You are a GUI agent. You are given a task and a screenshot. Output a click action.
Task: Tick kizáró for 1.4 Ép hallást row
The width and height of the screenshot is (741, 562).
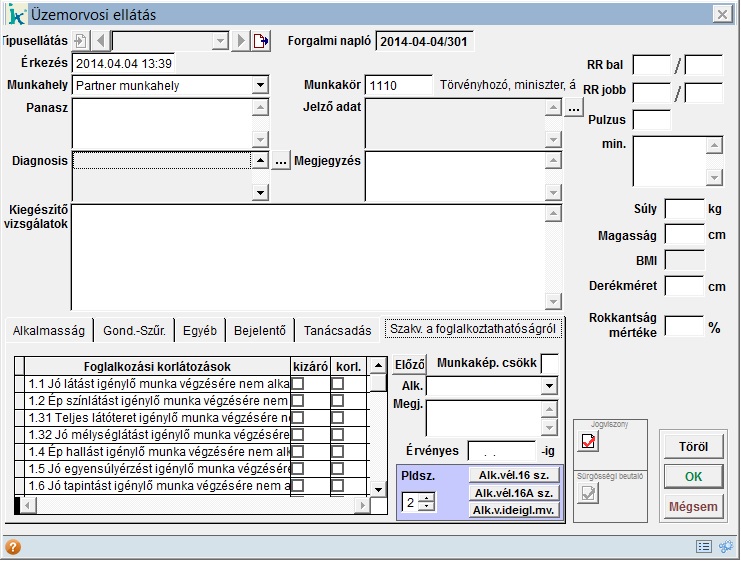(x=297, y=451)
